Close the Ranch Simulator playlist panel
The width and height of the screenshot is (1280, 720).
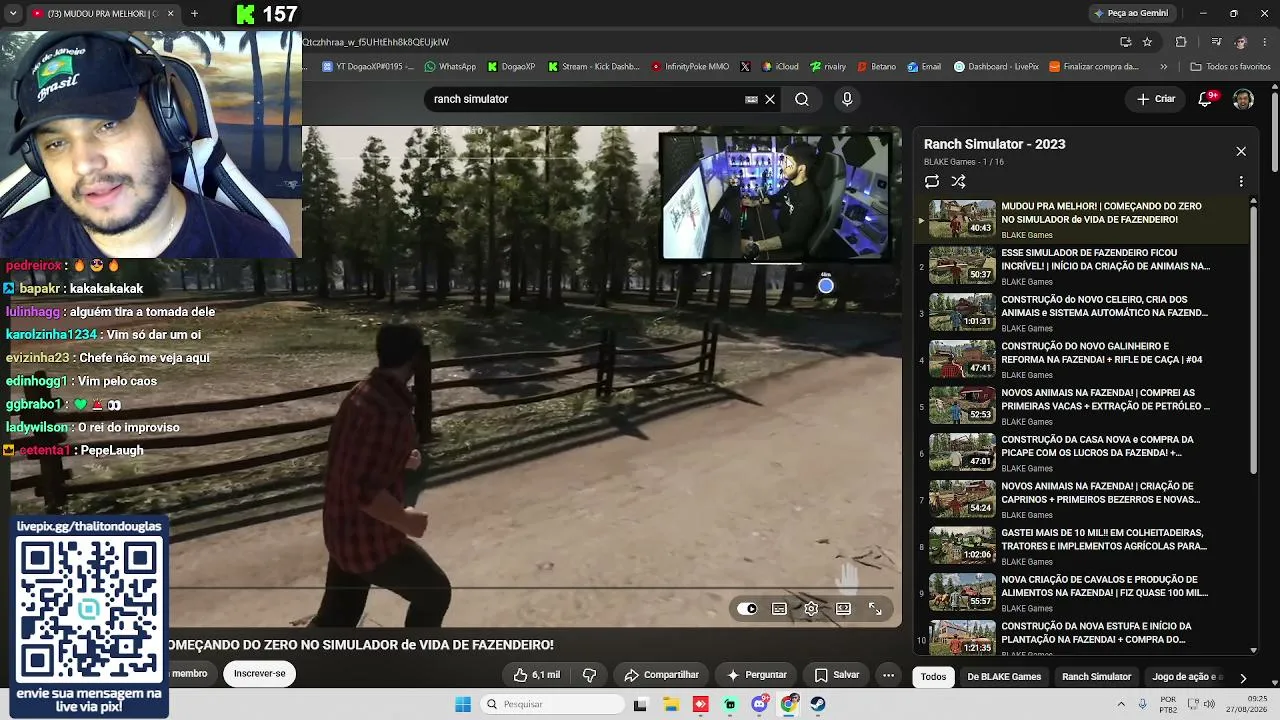pyautogui.click(x=1241, y=151)
